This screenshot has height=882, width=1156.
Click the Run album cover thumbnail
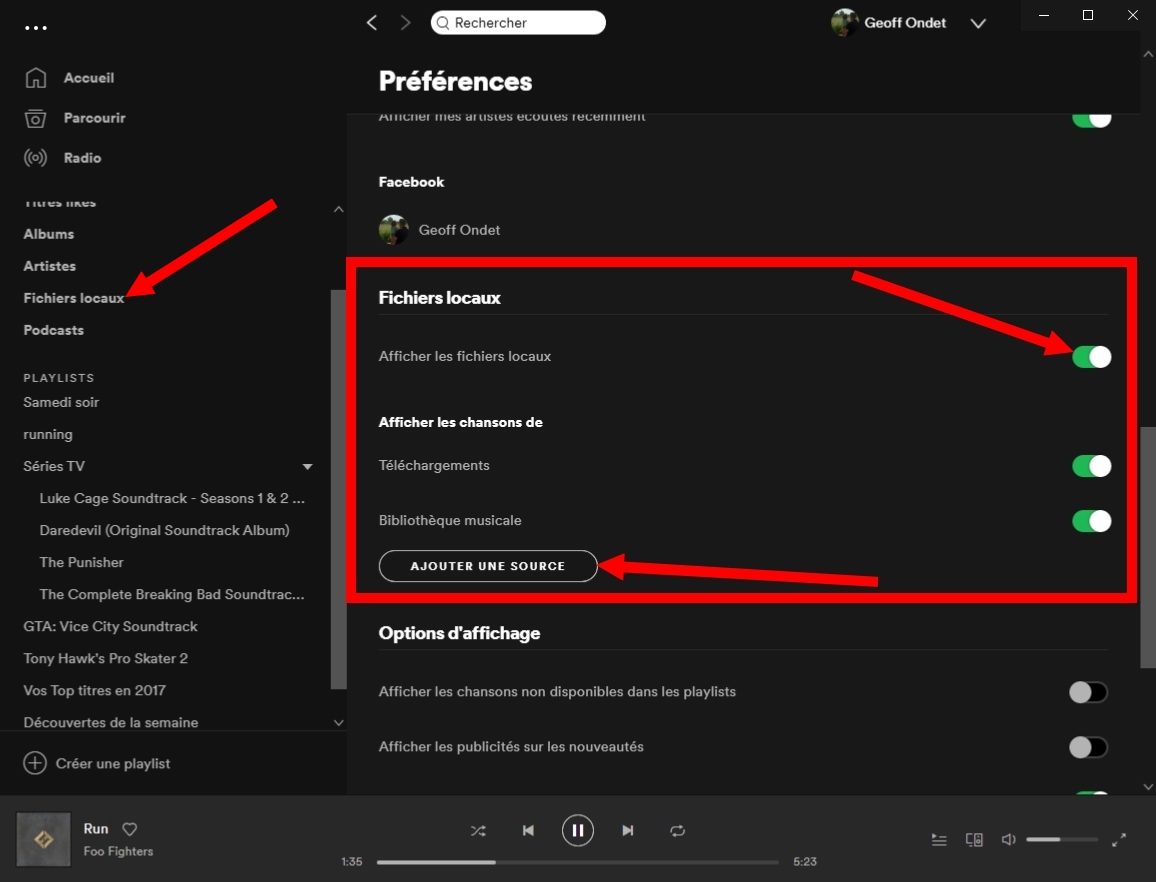point(43,839)
